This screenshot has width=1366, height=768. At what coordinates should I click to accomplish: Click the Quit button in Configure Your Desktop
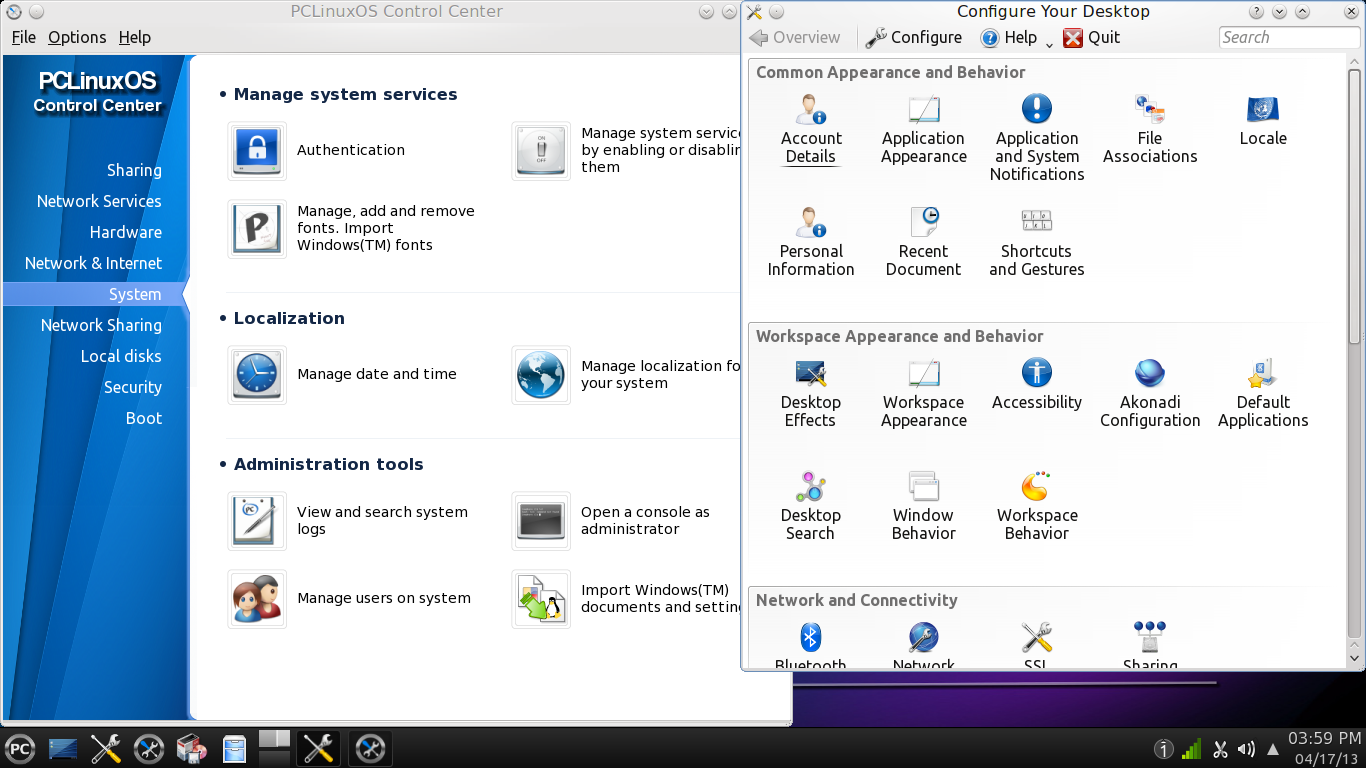click(x=1091, y=38)
